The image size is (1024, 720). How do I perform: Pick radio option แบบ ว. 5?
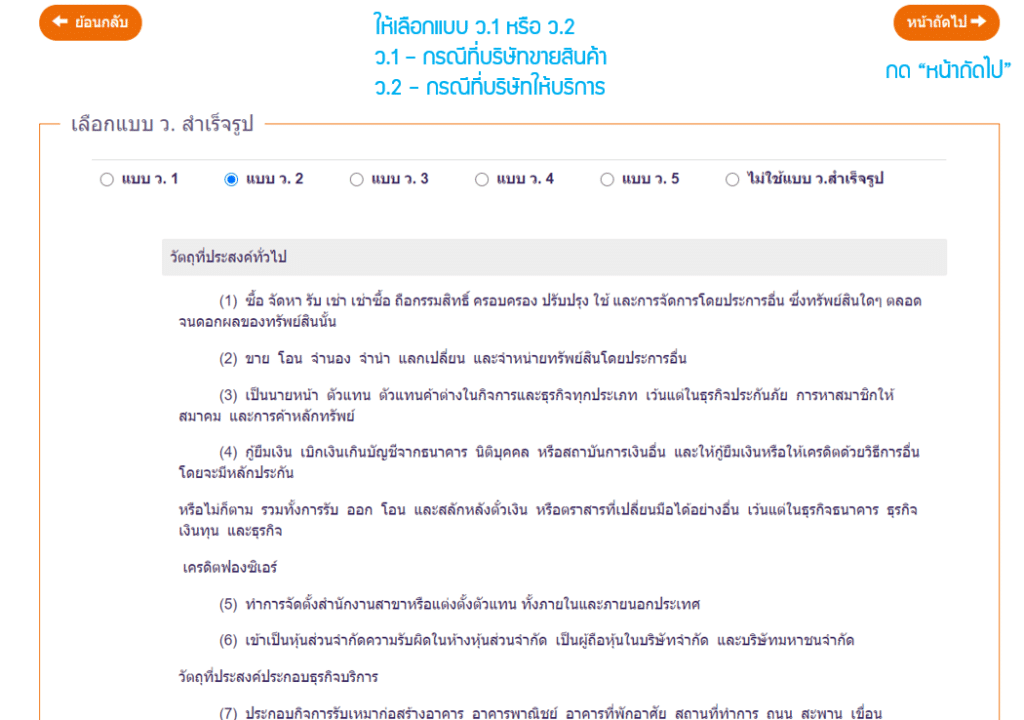tap(607, 179)
